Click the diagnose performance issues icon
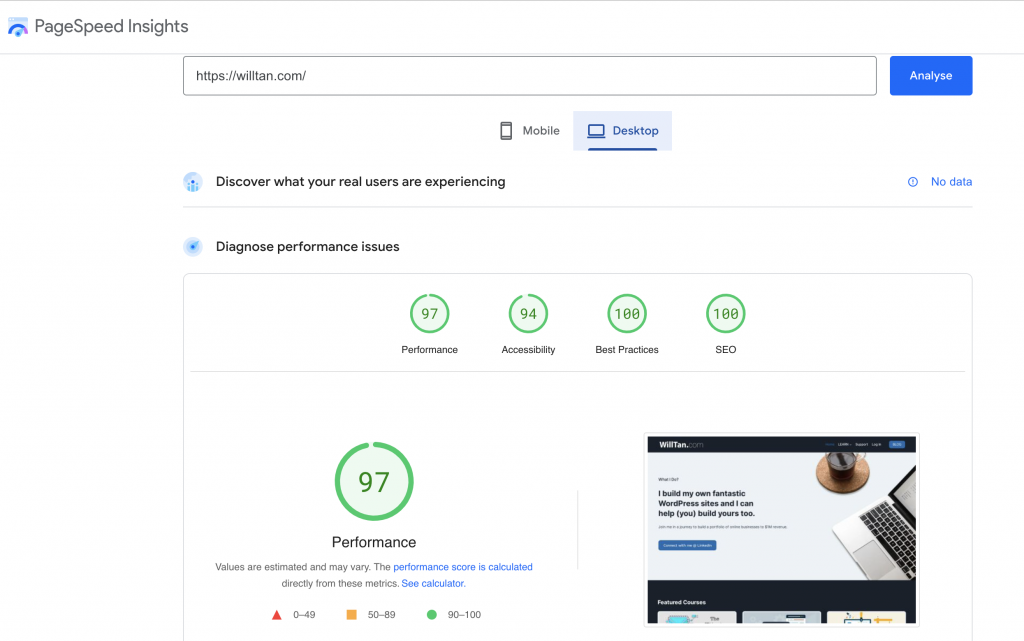Image resolution: width=1024 pixels, height=641 pixels. click(x=193, y=247)
